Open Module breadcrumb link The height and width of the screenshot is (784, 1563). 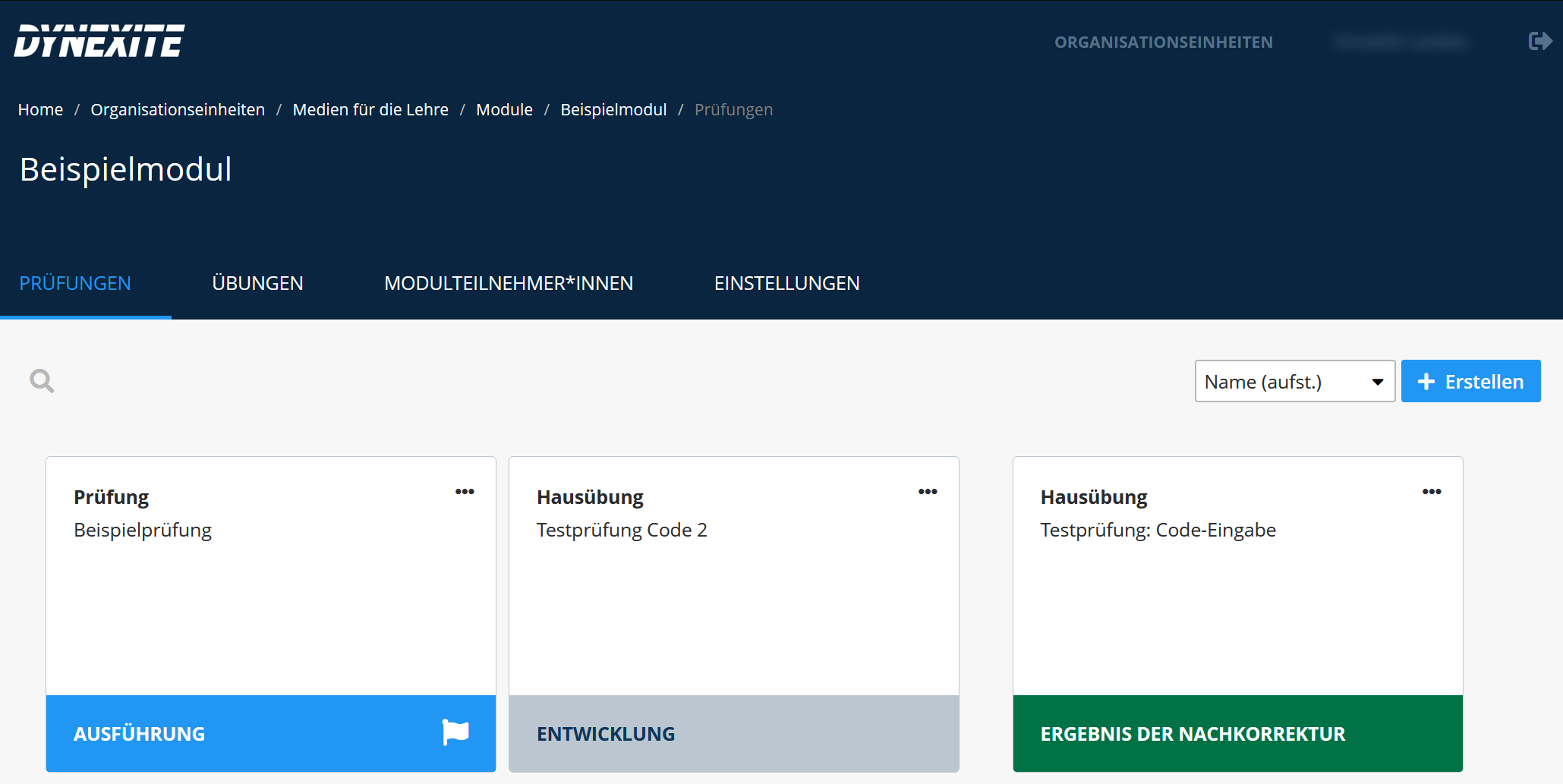click(504, 110)
